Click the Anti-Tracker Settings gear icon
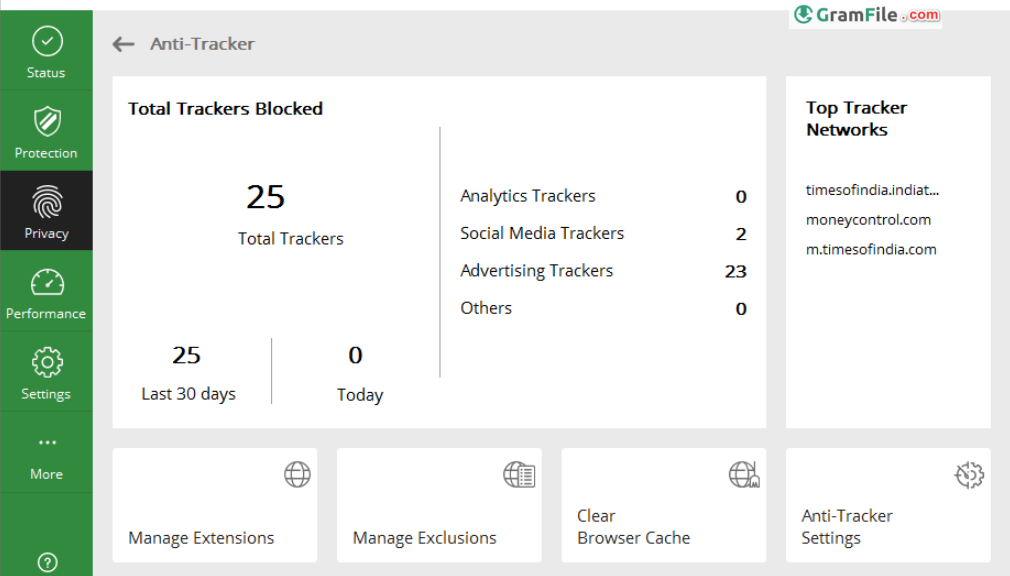This screenshot has height=576, width=1010. (x=969, y=475)
